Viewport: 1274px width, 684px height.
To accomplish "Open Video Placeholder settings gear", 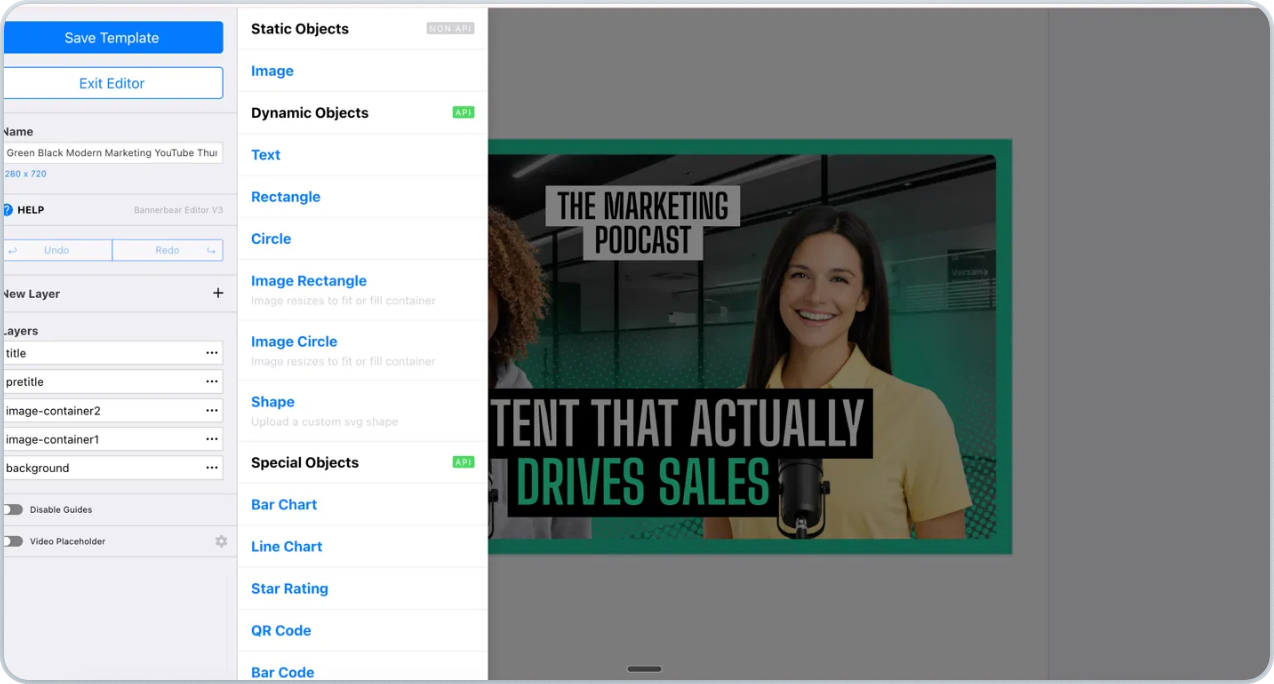I will (221, 541).
